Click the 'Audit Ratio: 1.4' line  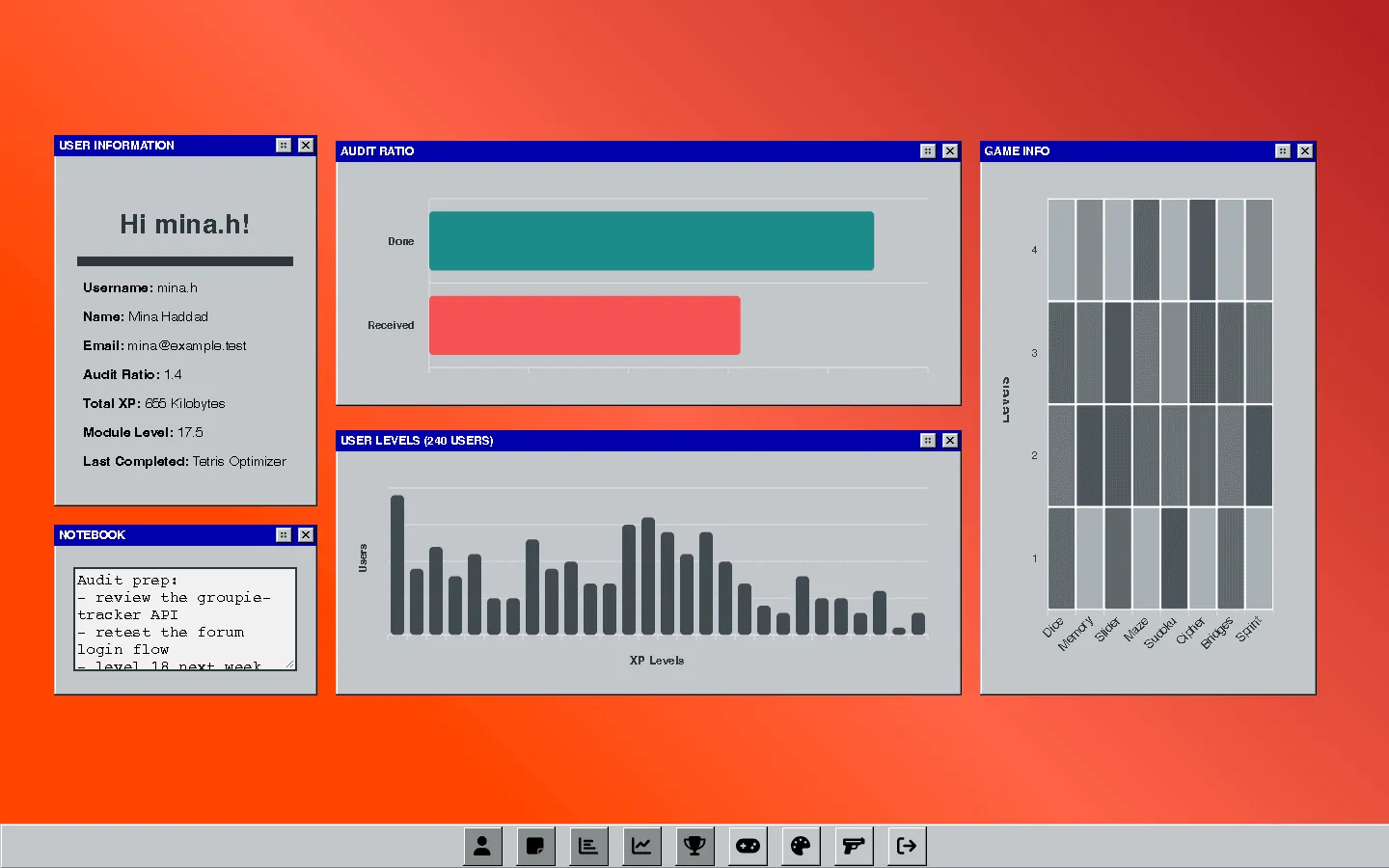tap(132, 374)
